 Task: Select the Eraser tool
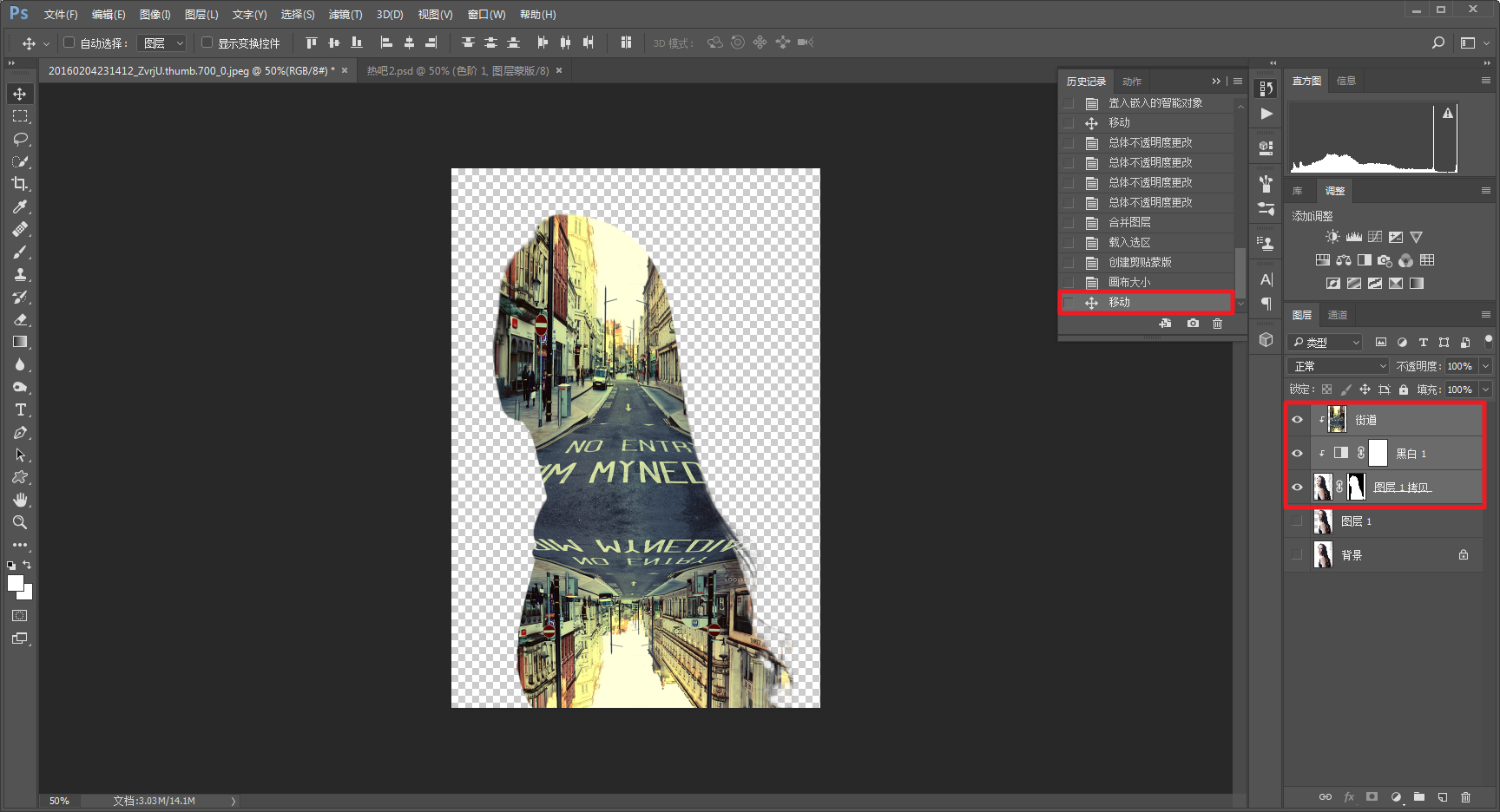pos(20,319)
